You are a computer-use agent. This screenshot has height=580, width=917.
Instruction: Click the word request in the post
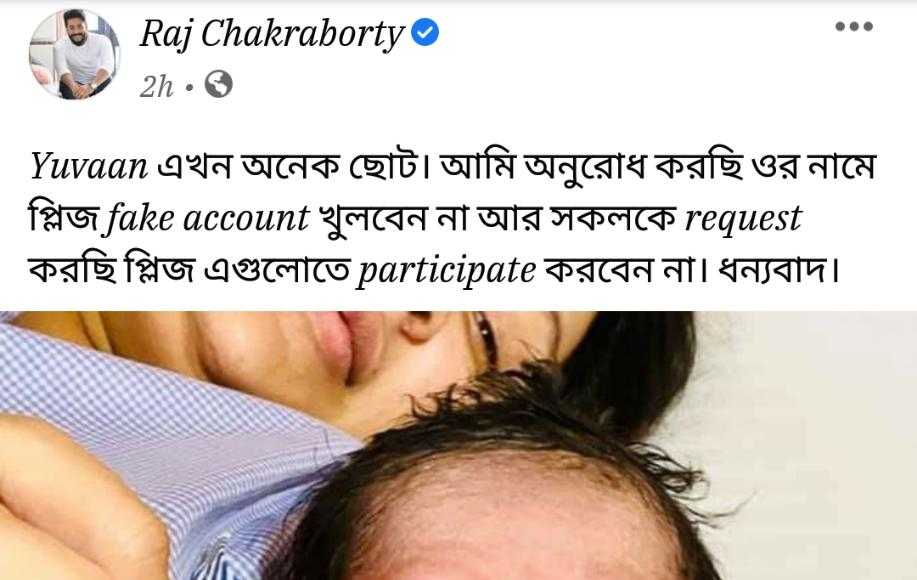click(743, 220)
